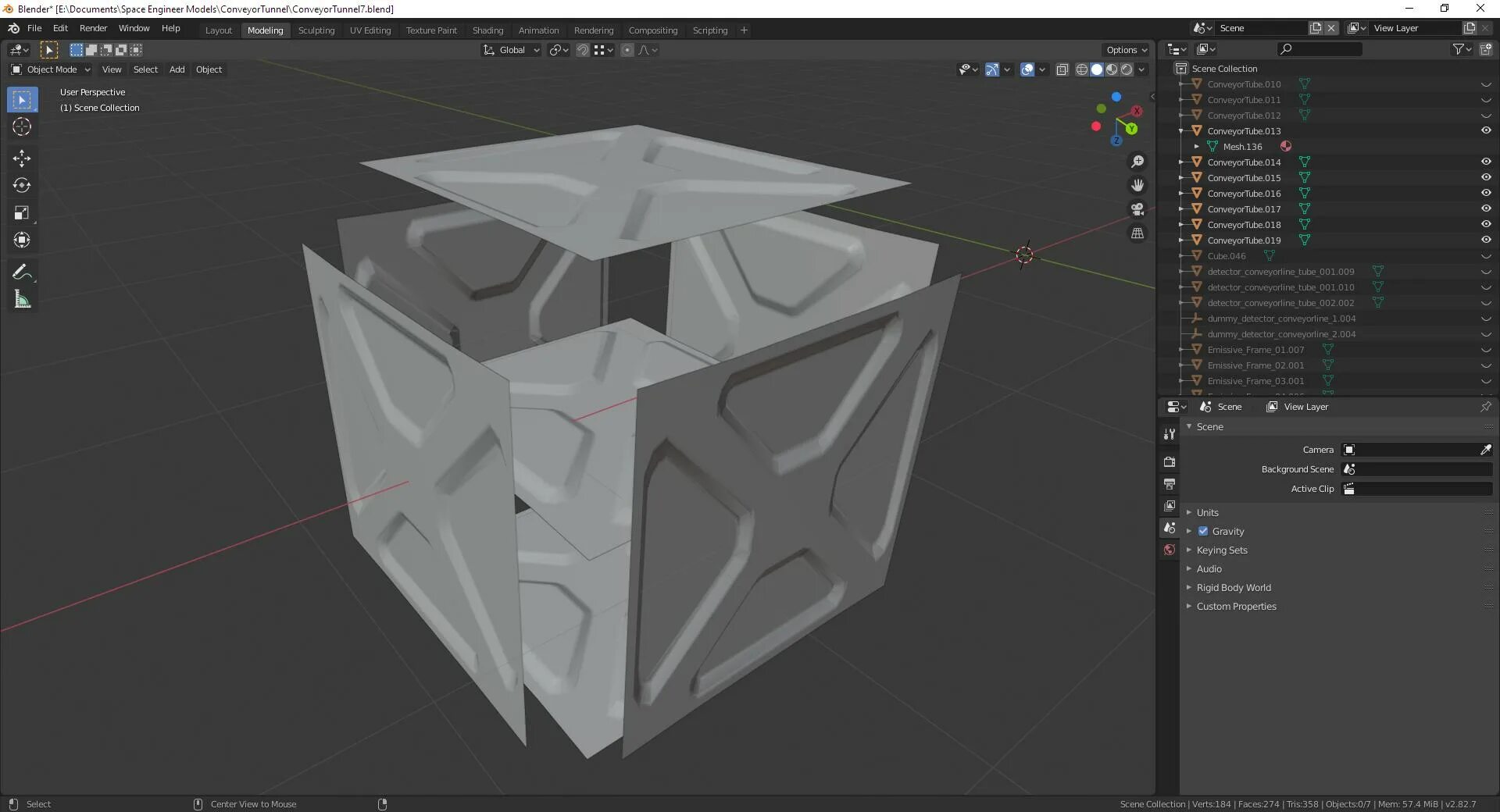The width and height of the screenshot is (1500, 812).
Task: Enable rendered viewport shading
Action: (1127, 69)
